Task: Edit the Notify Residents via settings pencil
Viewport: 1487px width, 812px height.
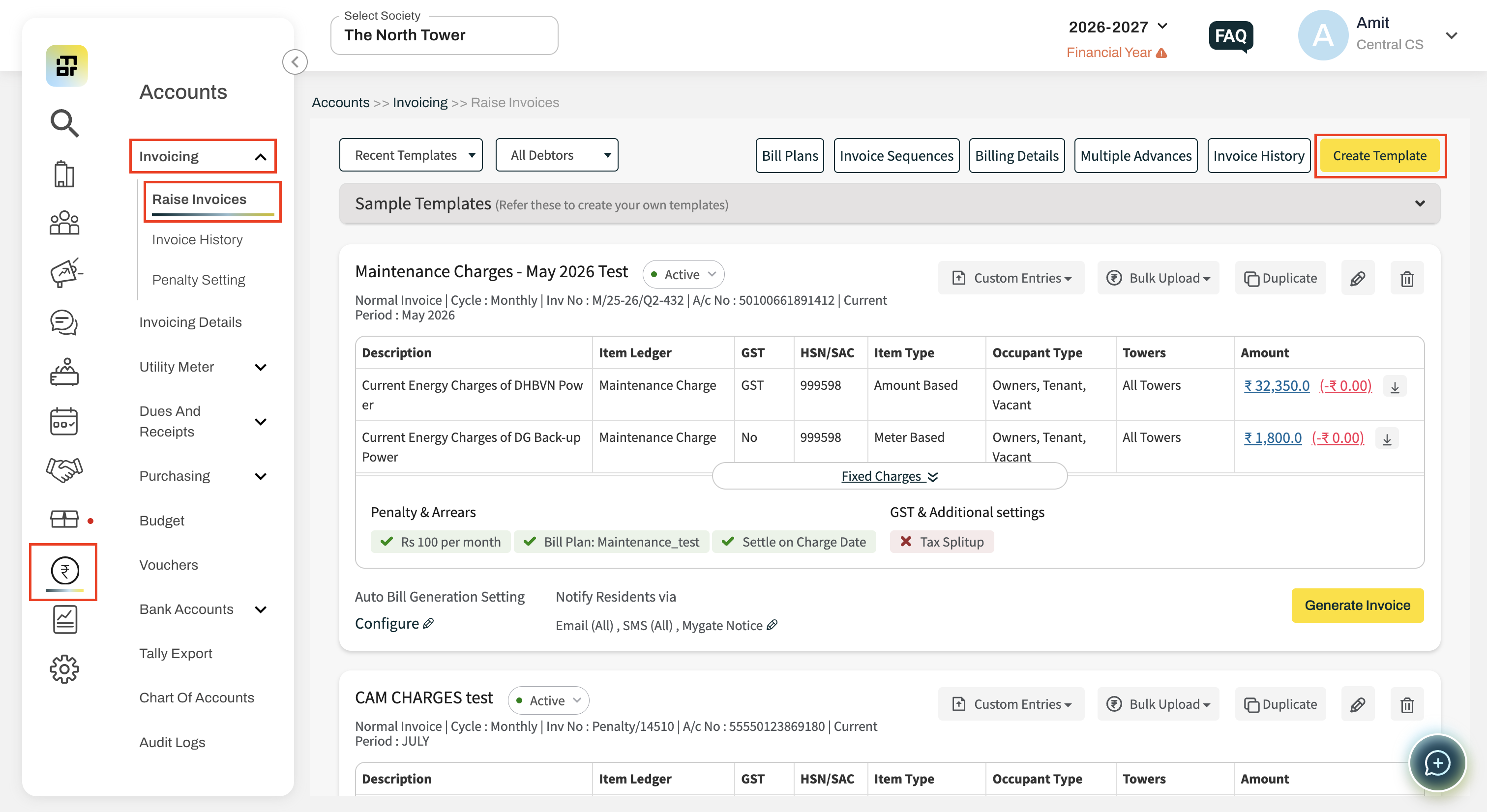Action: (772, 625)
